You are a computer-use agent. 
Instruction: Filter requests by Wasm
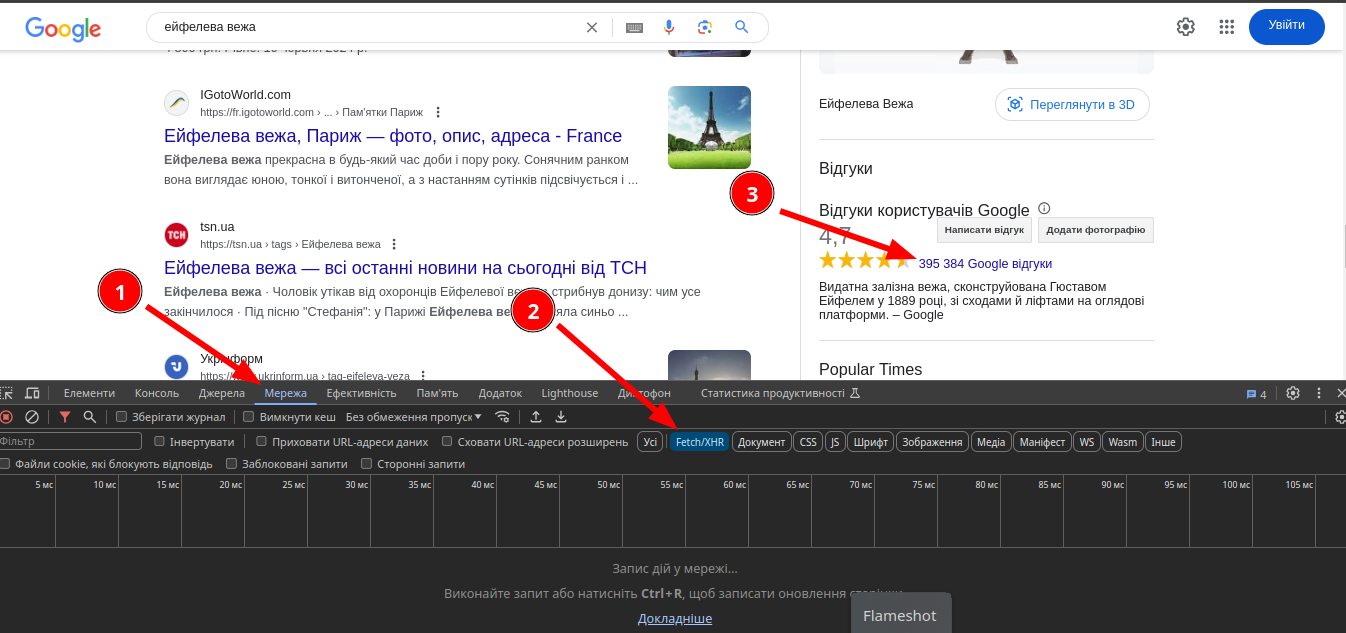1123,441
